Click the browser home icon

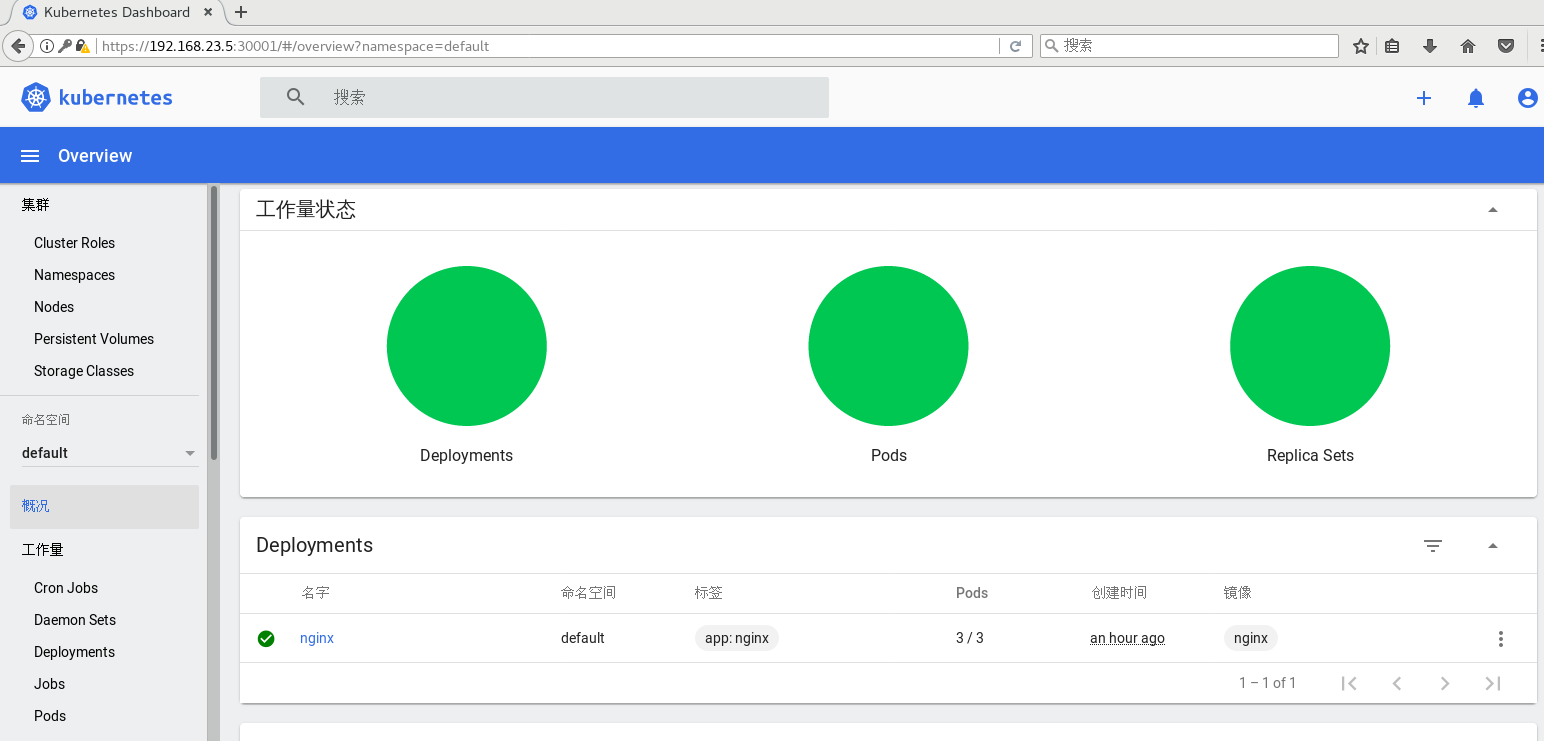click(1468, 46)
